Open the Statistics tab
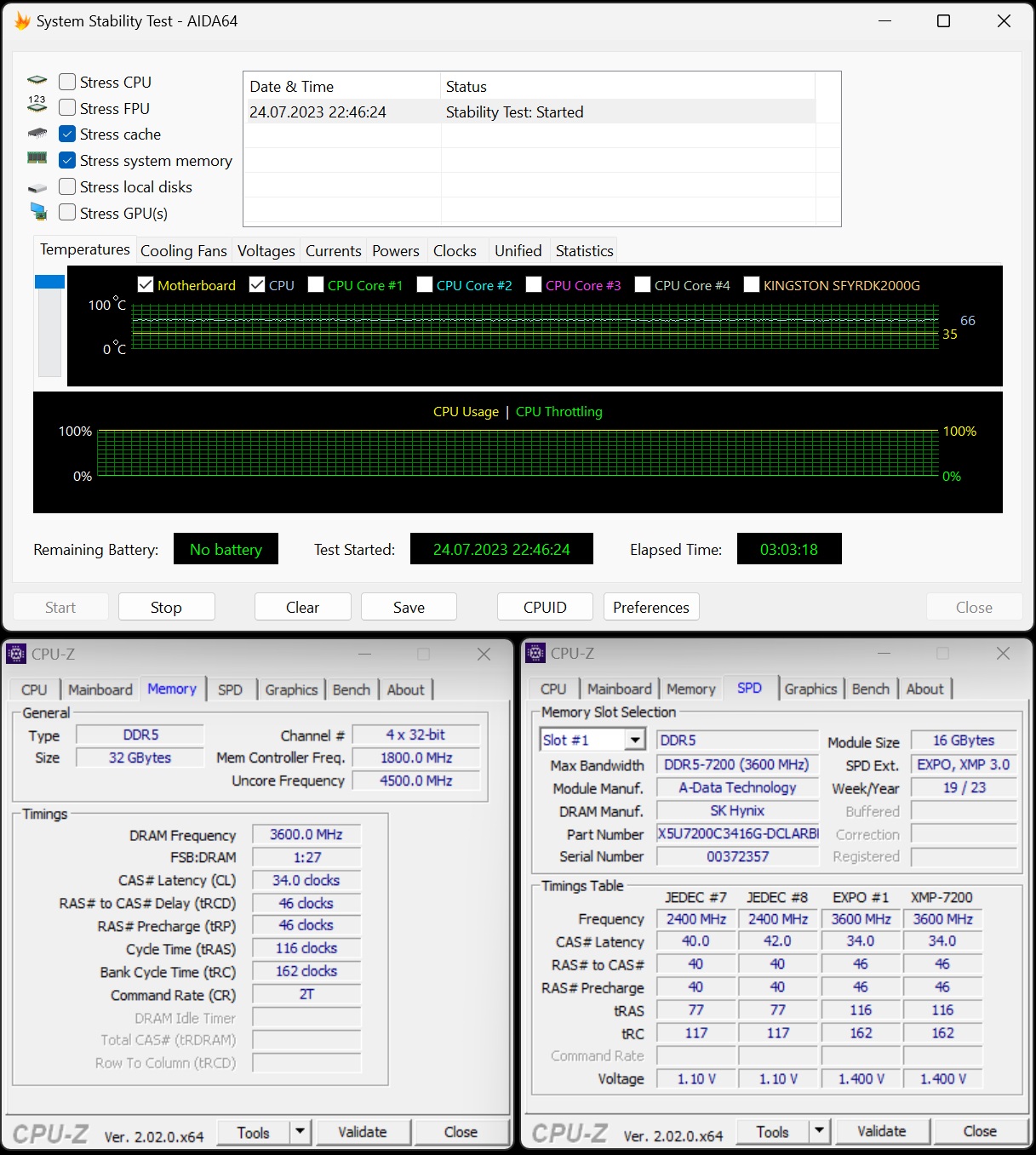Image resolution: width=1036 pixels, height=1155 pixels. click(x=584, y=251)
